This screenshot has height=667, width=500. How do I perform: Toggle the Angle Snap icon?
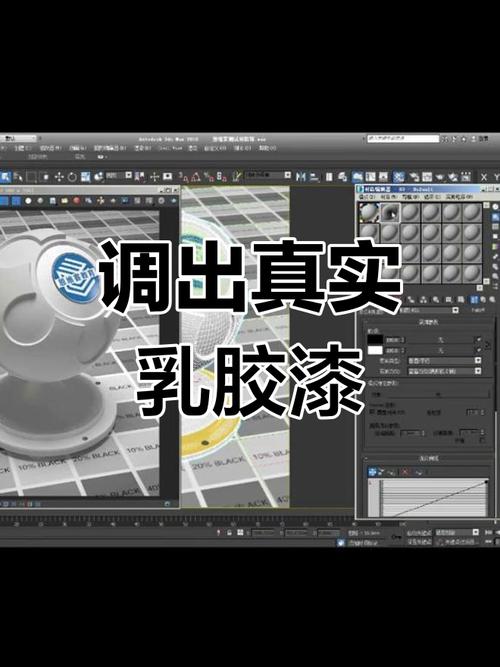pyautogui.click(x=195, y=177)
